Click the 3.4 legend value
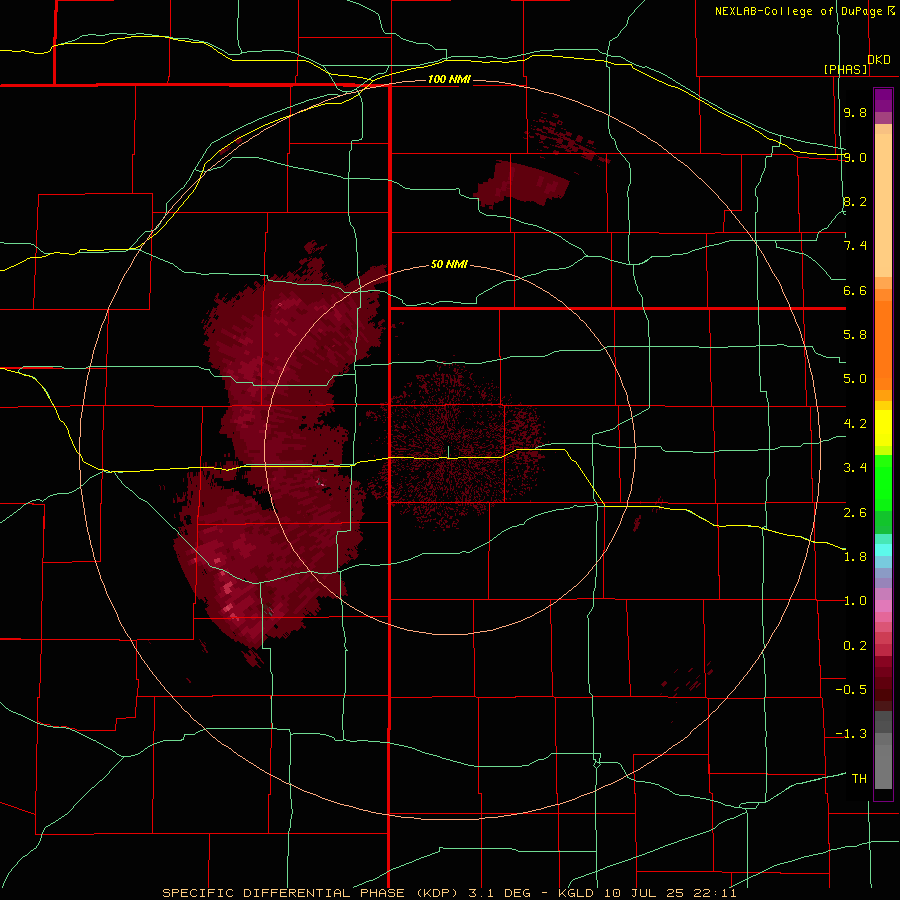This screenshot has width=900, height=900. point(855,468)
